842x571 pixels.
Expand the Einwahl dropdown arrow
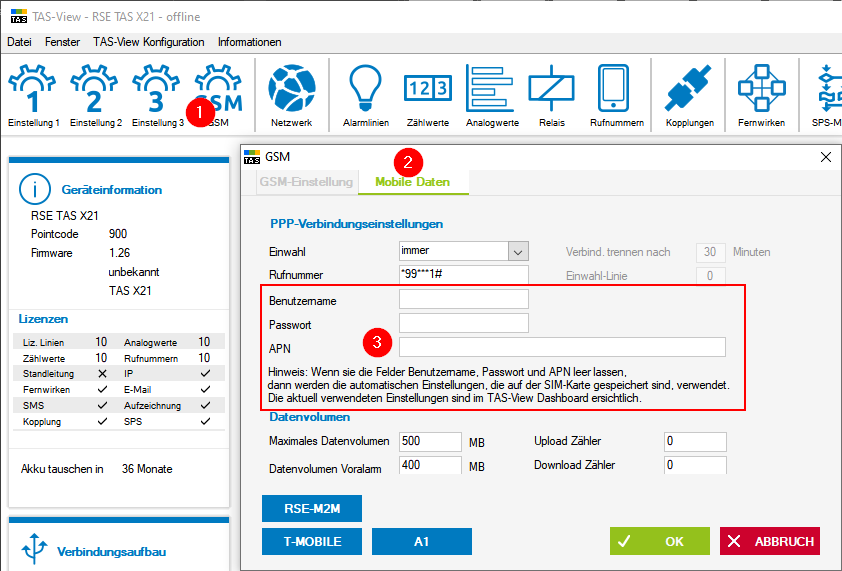[x=518, y=251]
